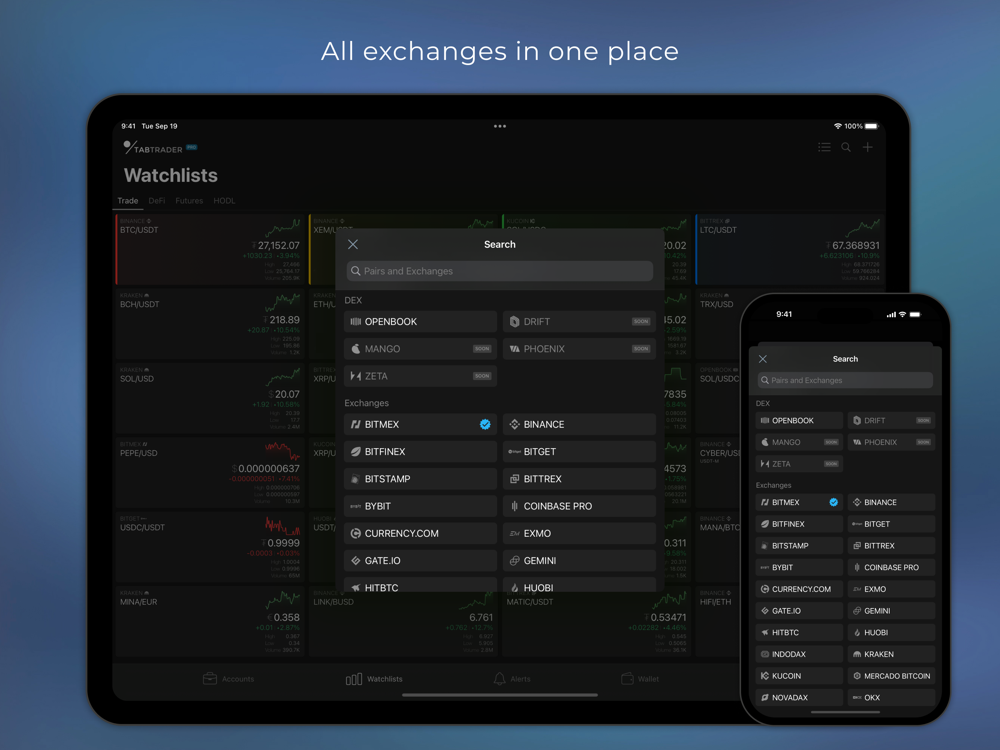
Task: Open the USDC/USDT watchlist card
Action: click(x=210, y=547)
